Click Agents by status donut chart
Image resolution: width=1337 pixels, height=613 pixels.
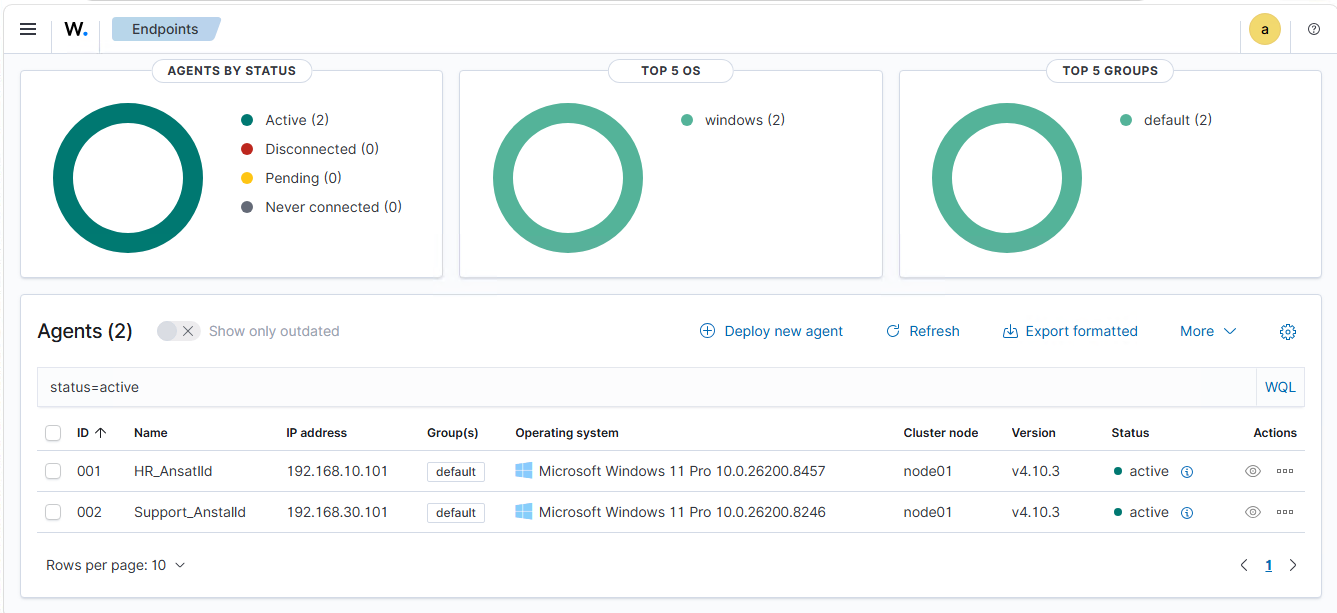coord(128,178)
